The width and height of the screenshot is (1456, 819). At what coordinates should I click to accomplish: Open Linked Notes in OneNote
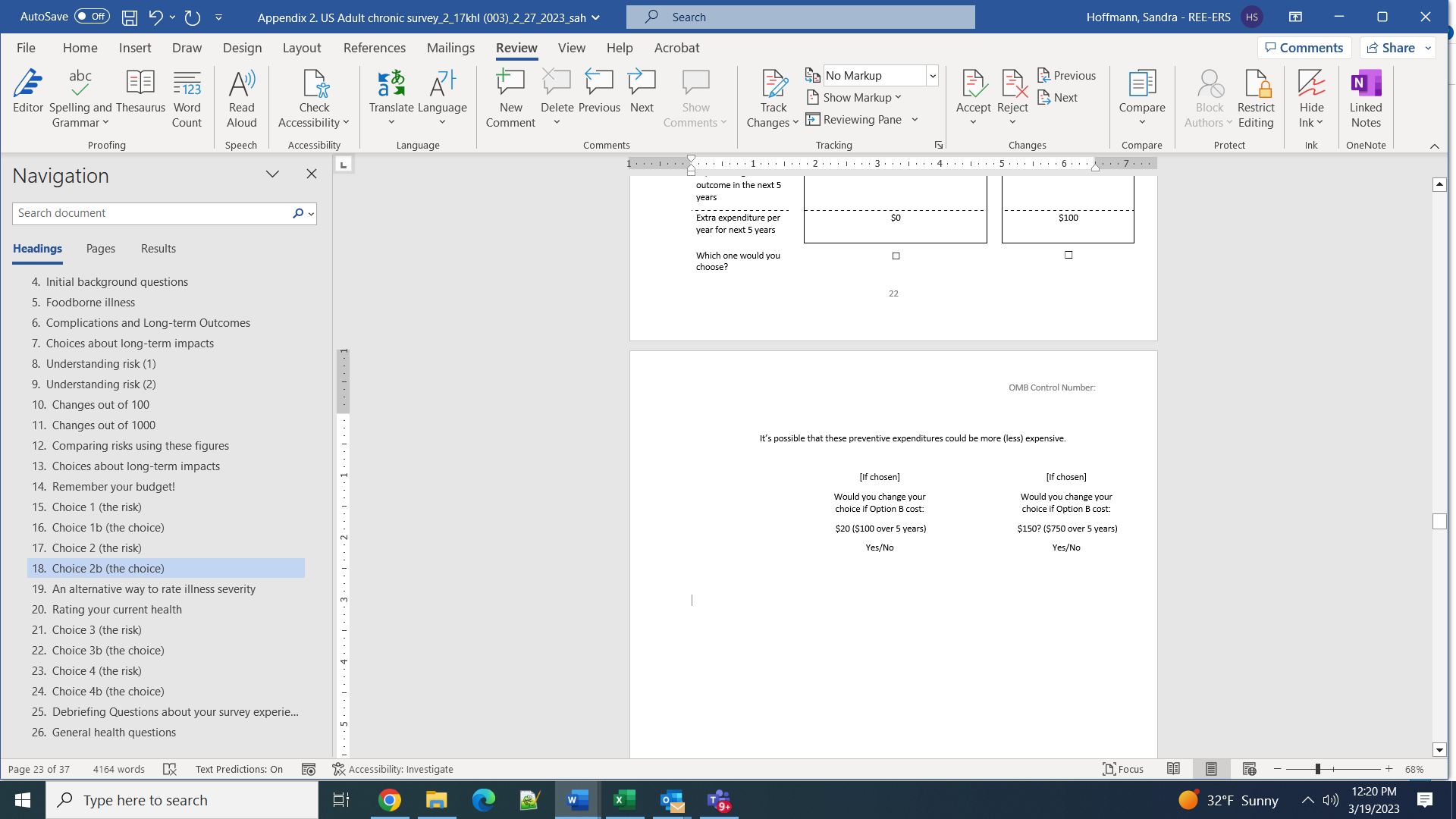(x=1366, y=99)
